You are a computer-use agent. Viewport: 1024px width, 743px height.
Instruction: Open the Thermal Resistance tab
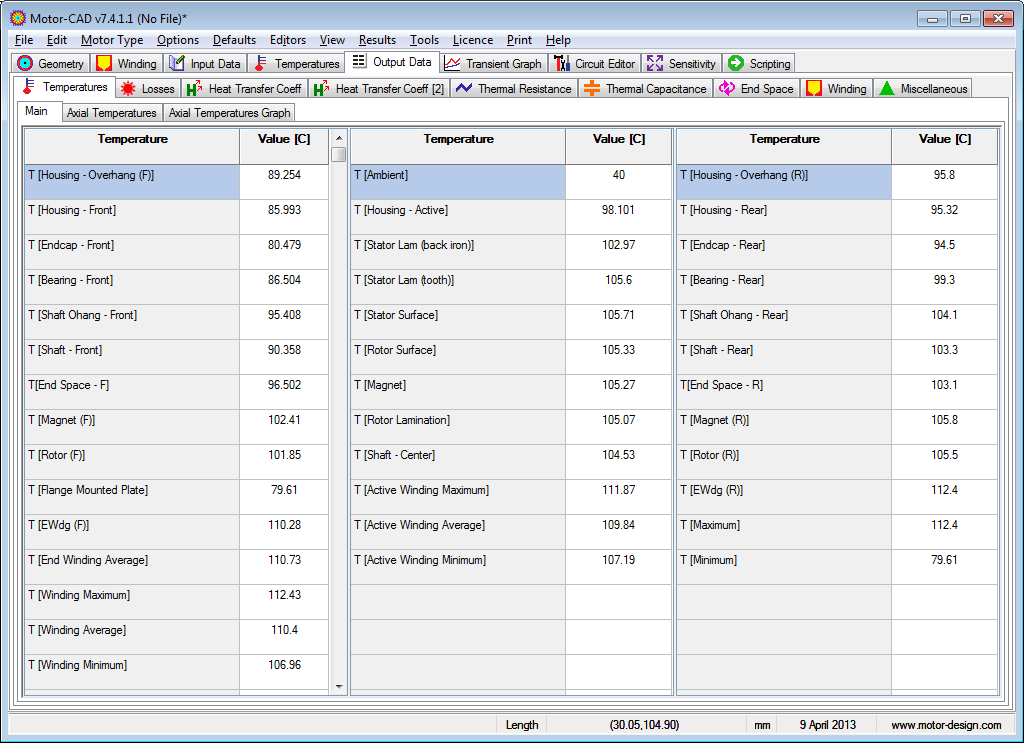tap(513, 89)
